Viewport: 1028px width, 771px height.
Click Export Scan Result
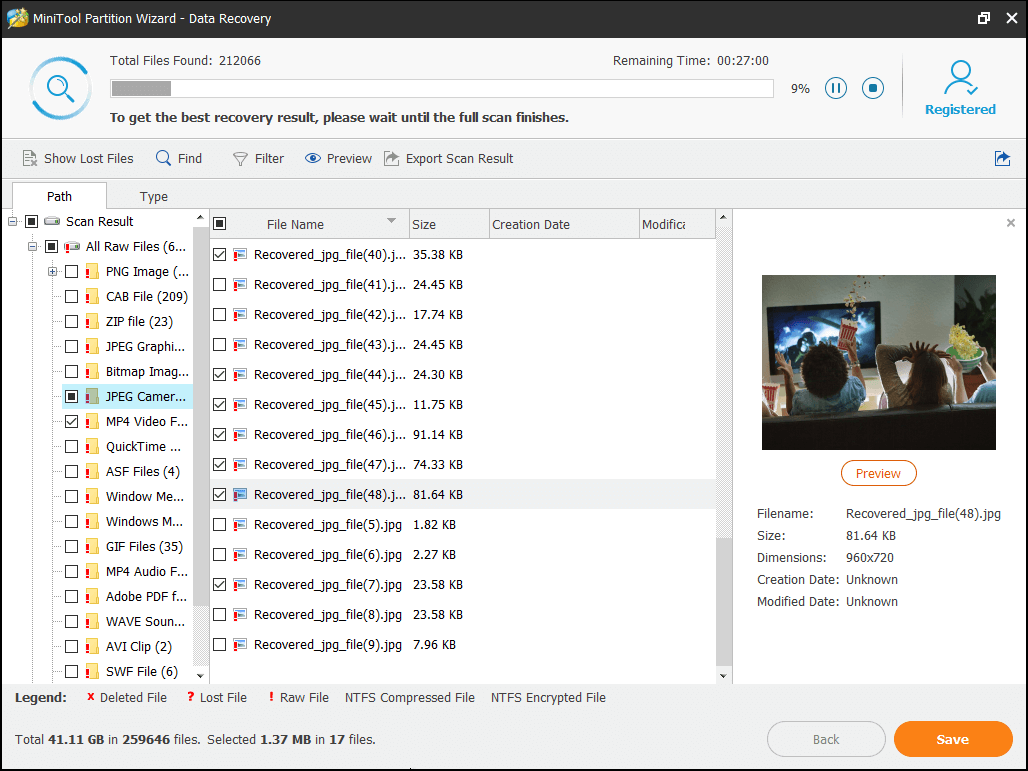point(448,159)
